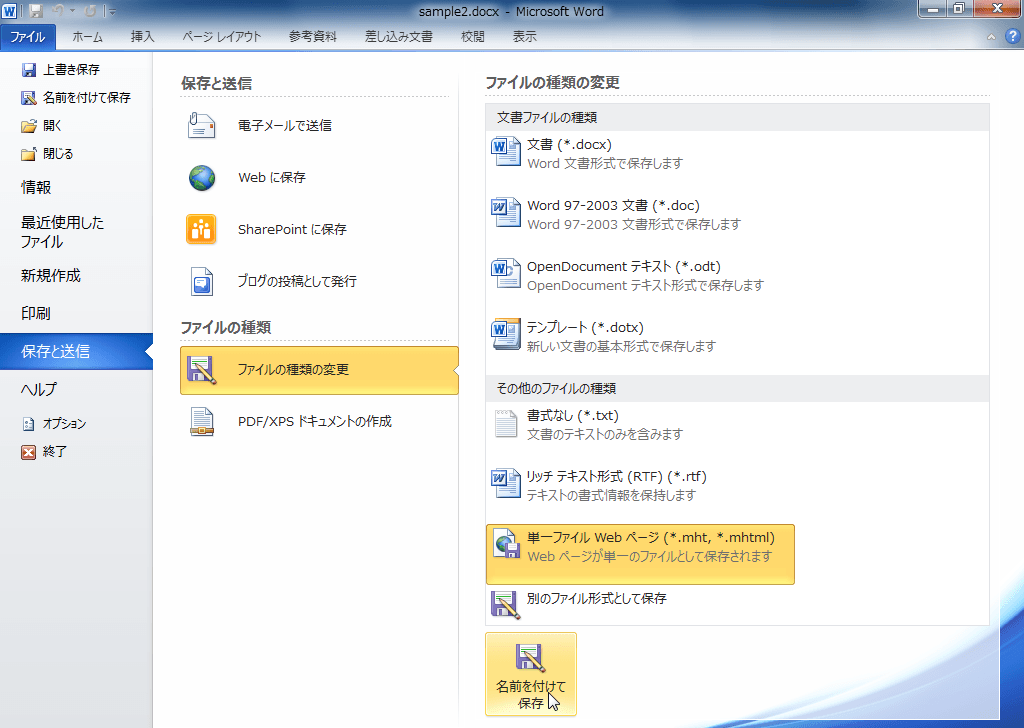Open Word オプション
Viewport: 1024px width, 728px height.
[x=54, y=424]
